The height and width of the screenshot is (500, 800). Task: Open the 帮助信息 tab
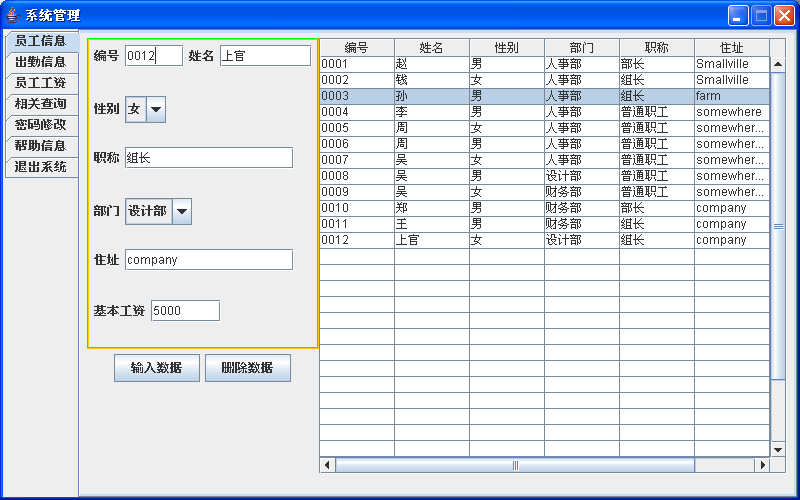coord(41,146)
